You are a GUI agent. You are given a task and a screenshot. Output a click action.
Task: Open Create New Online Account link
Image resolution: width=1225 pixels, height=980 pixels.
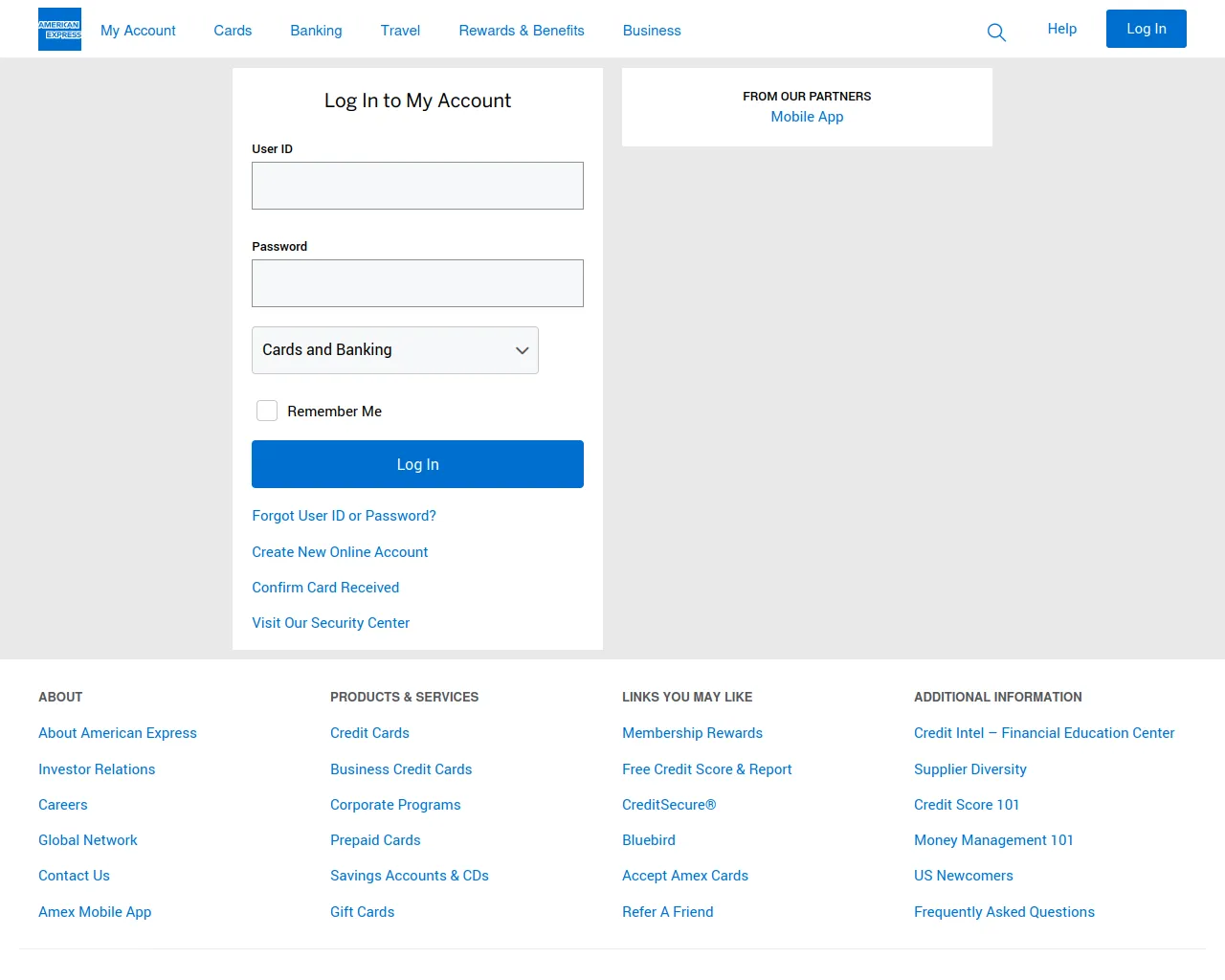click(340, 552)
